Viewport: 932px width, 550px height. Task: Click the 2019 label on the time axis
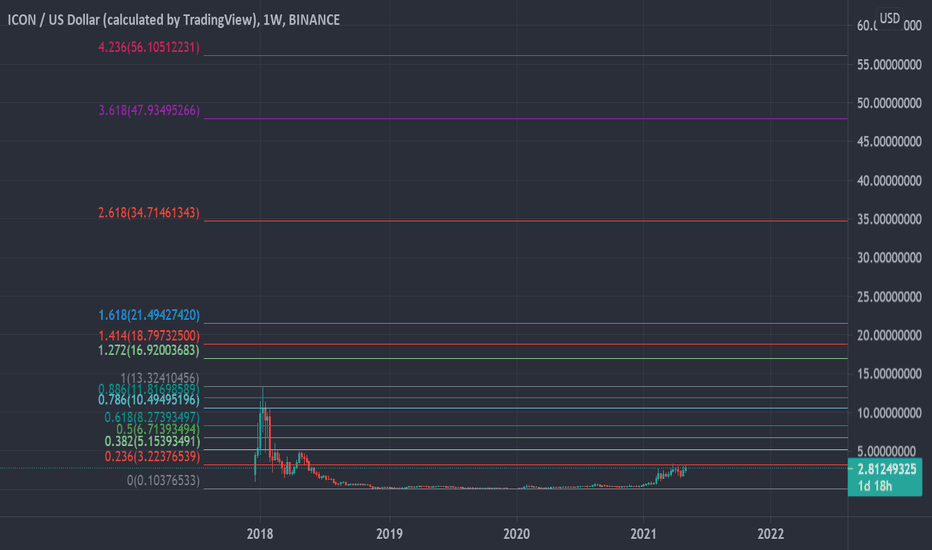389,534
